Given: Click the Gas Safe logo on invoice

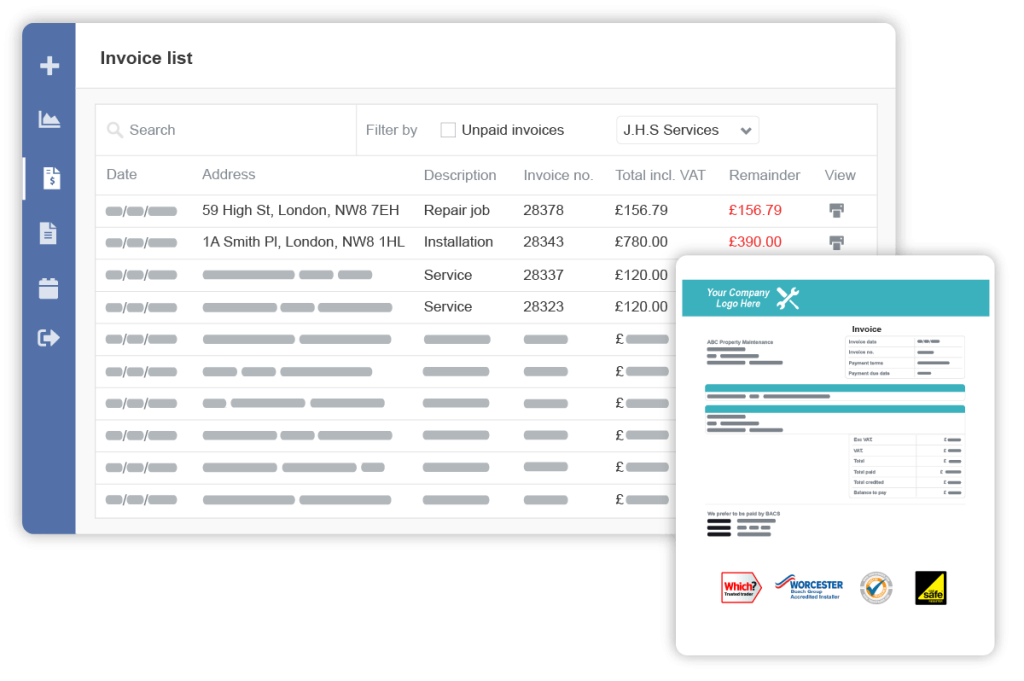Looking at the screenshot, I should [x=930, y=588].
